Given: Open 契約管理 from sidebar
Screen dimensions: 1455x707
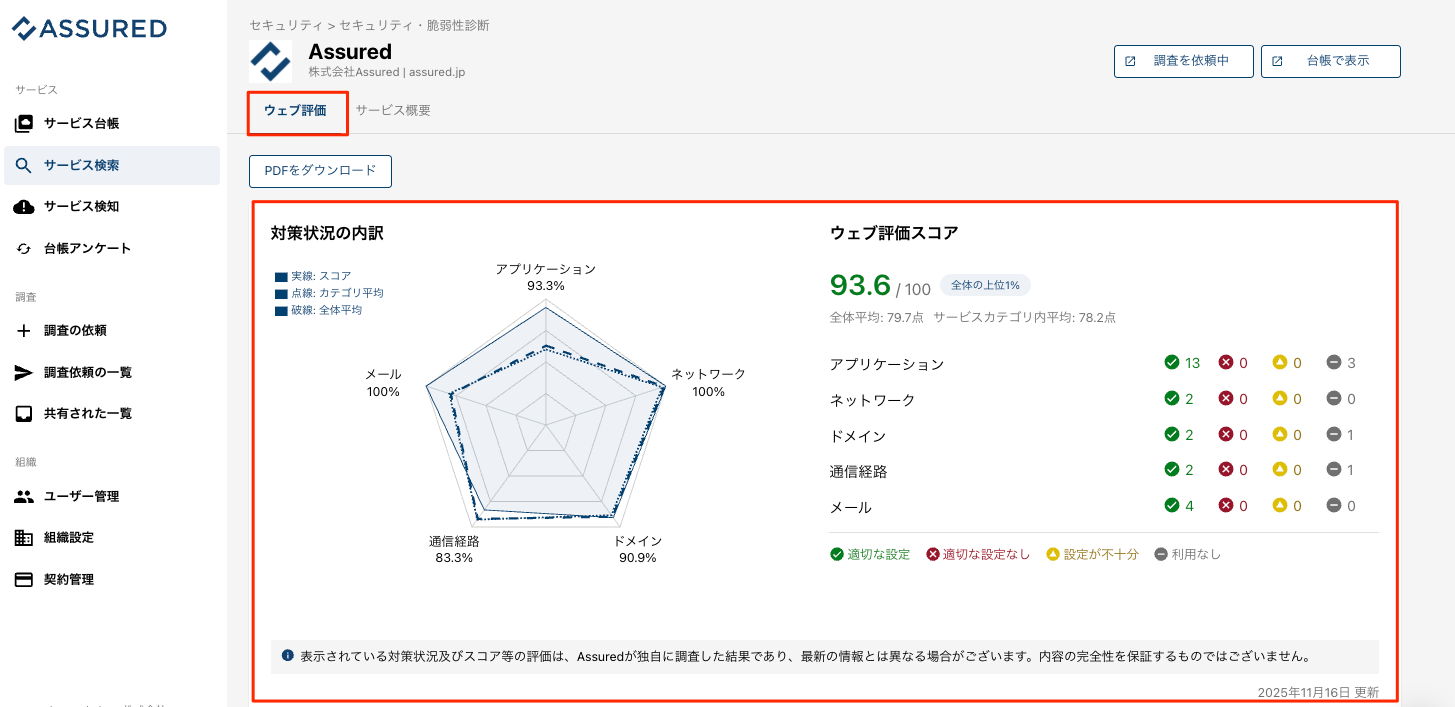Looking at the screenshot, I should 112,580.
